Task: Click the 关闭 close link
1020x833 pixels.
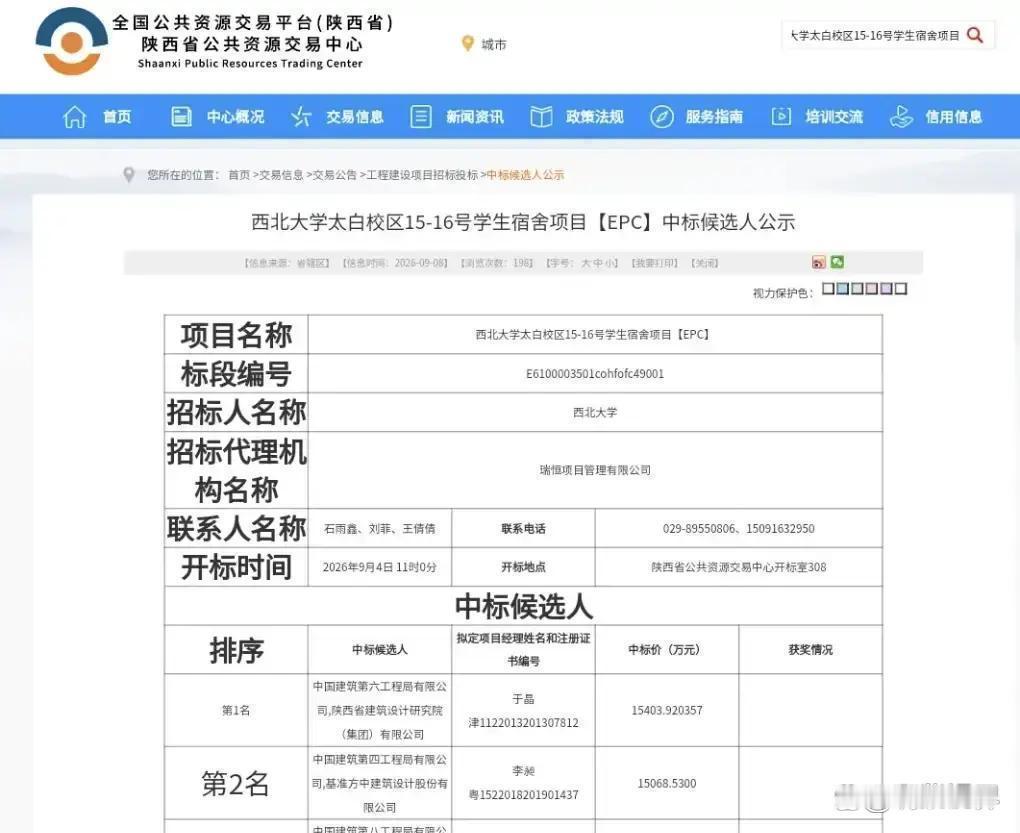Action: click(705, 263)
